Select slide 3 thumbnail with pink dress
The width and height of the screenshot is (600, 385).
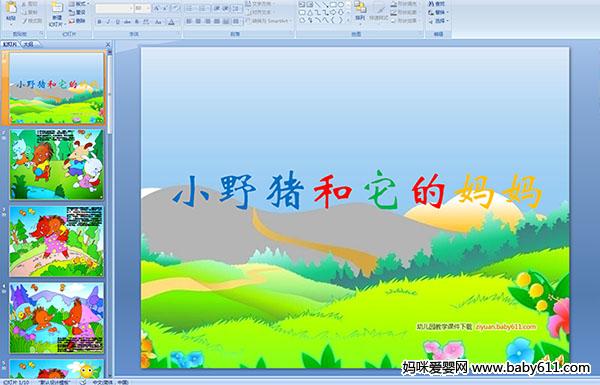[x=57, y=241]
